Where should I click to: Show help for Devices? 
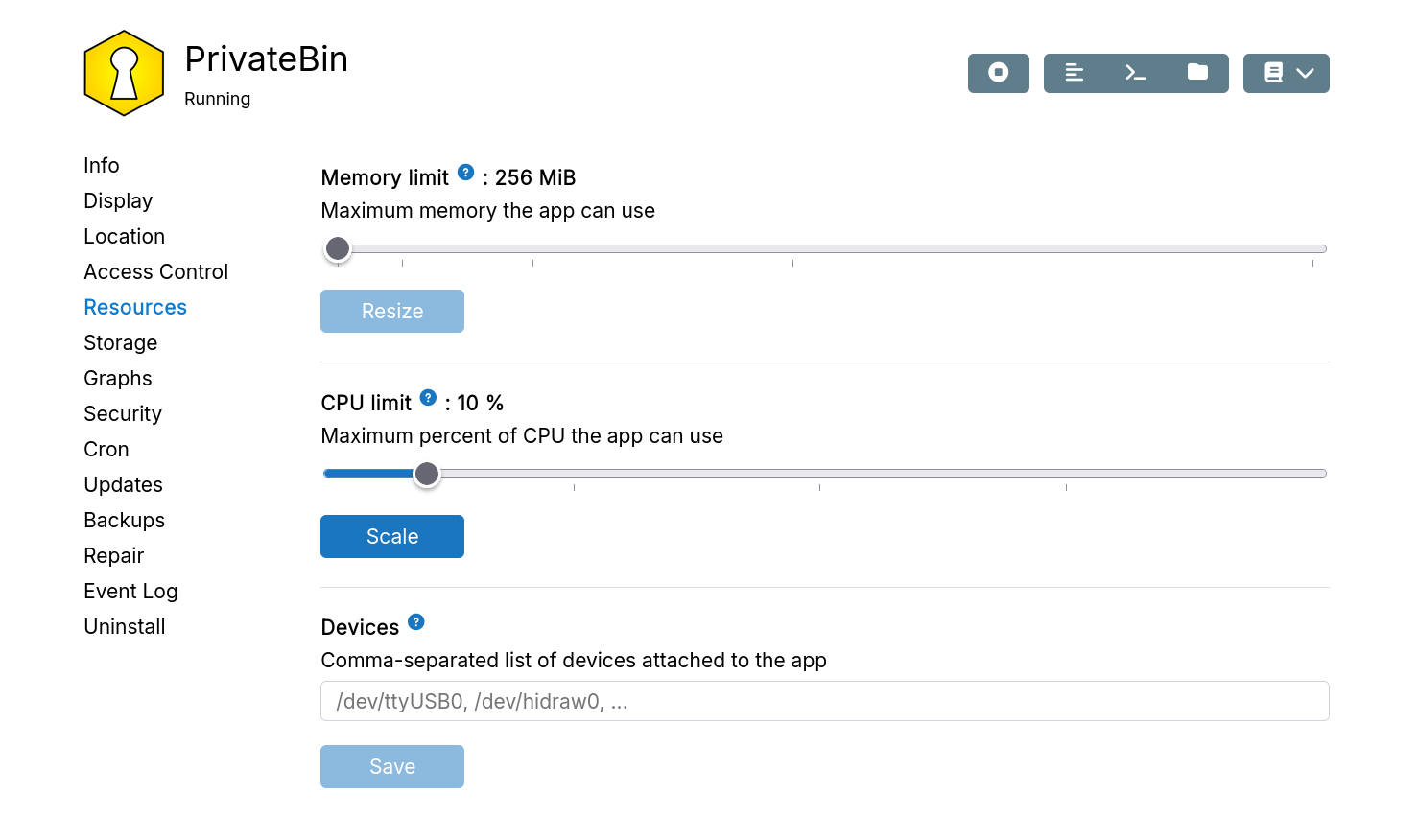[x=415, y=621]
